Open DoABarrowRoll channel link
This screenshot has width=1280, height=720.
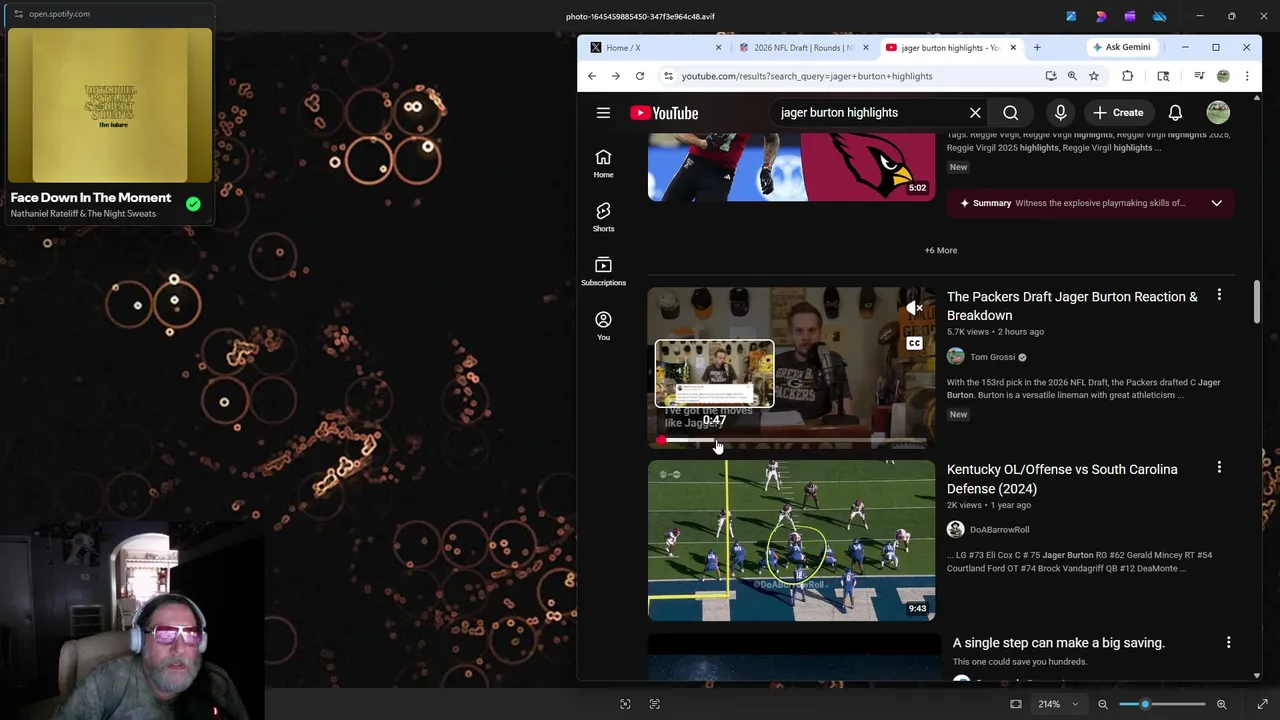pyautogui.click(x=999, y=530)
